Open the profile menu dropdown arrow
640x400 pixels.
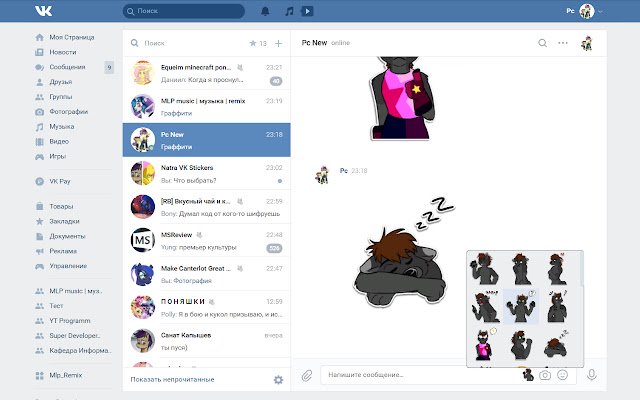coord(600,11)
